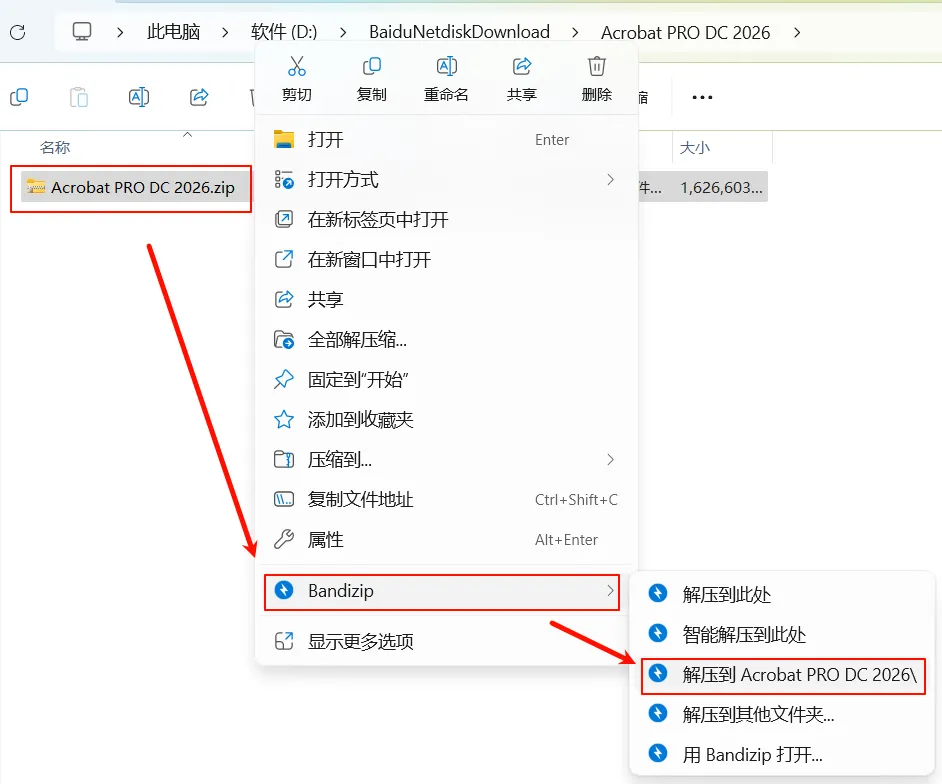The width and height of the screenshot is (942, 784).
Task: Click the copy icon in Explorer toolbar
Action: (x=19, y=97)
